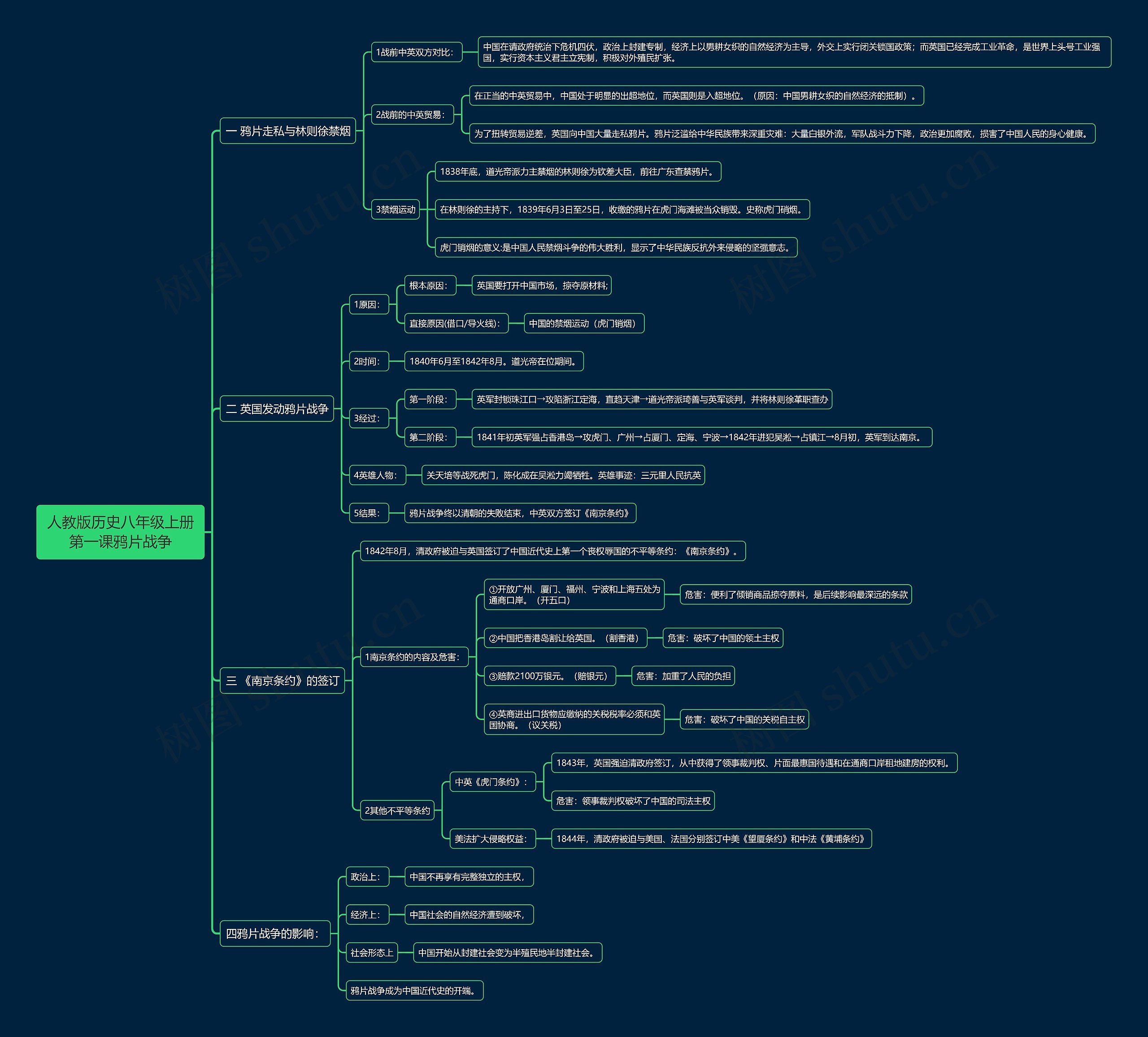1148x1037 pixels.
Task: Click the 三《南京条约》的签订 node
Action: pyautogui.click(x=283, y=681)
